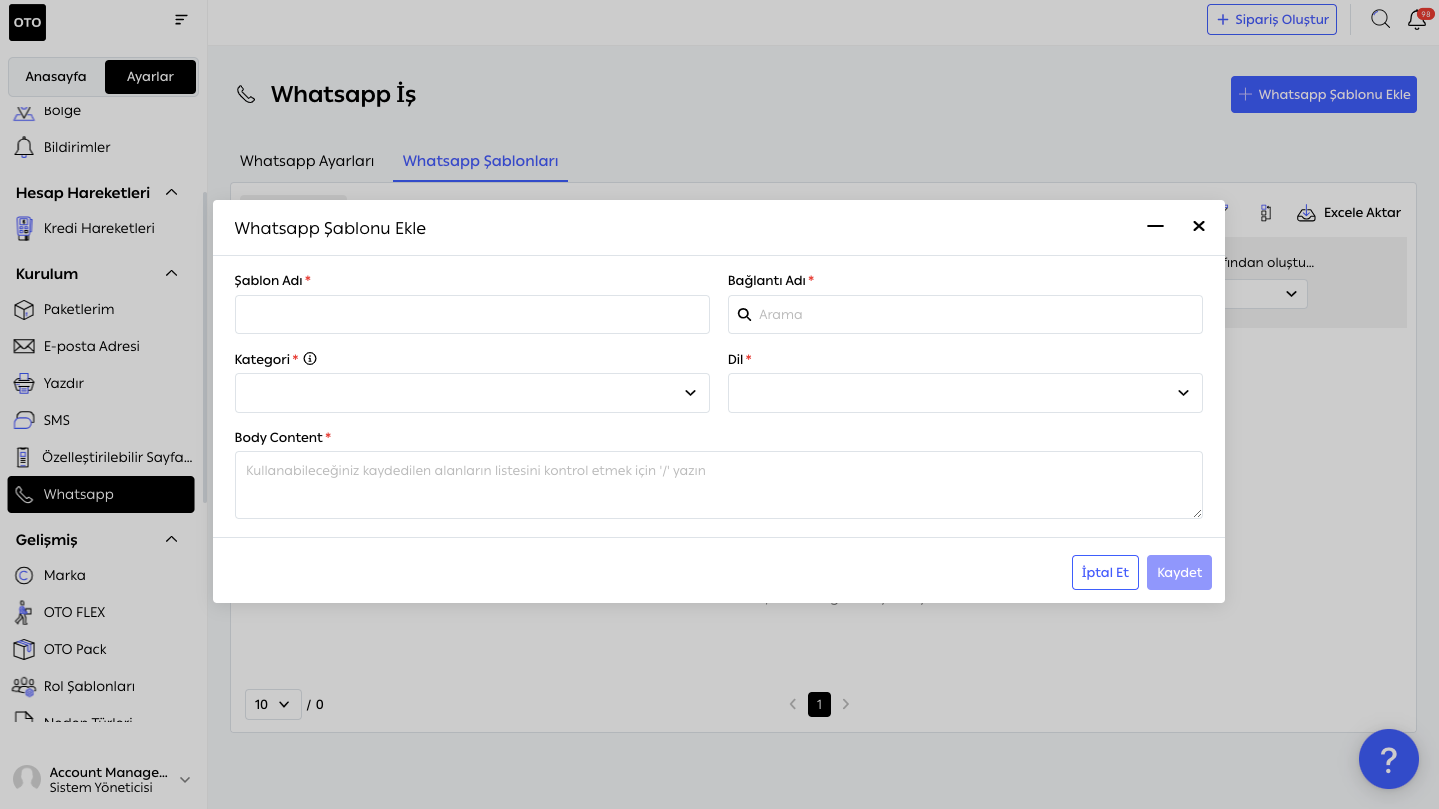The width and height of the screenshot is (1439, 809).
Task: Click the OTO FLEX courier icon
Action: [x=24, y=612]
